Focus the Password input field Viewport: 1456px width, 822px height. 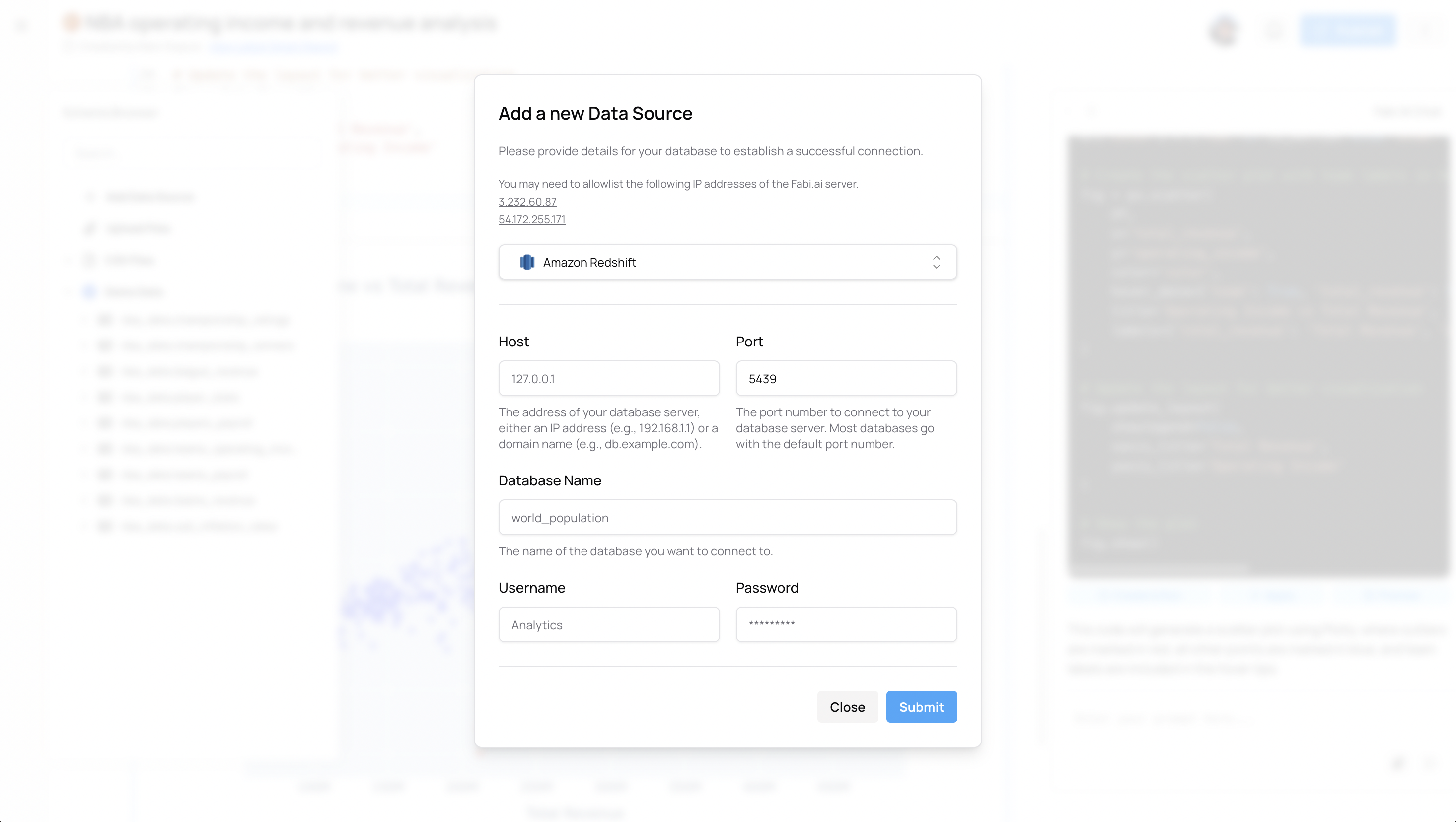[846, 625]
